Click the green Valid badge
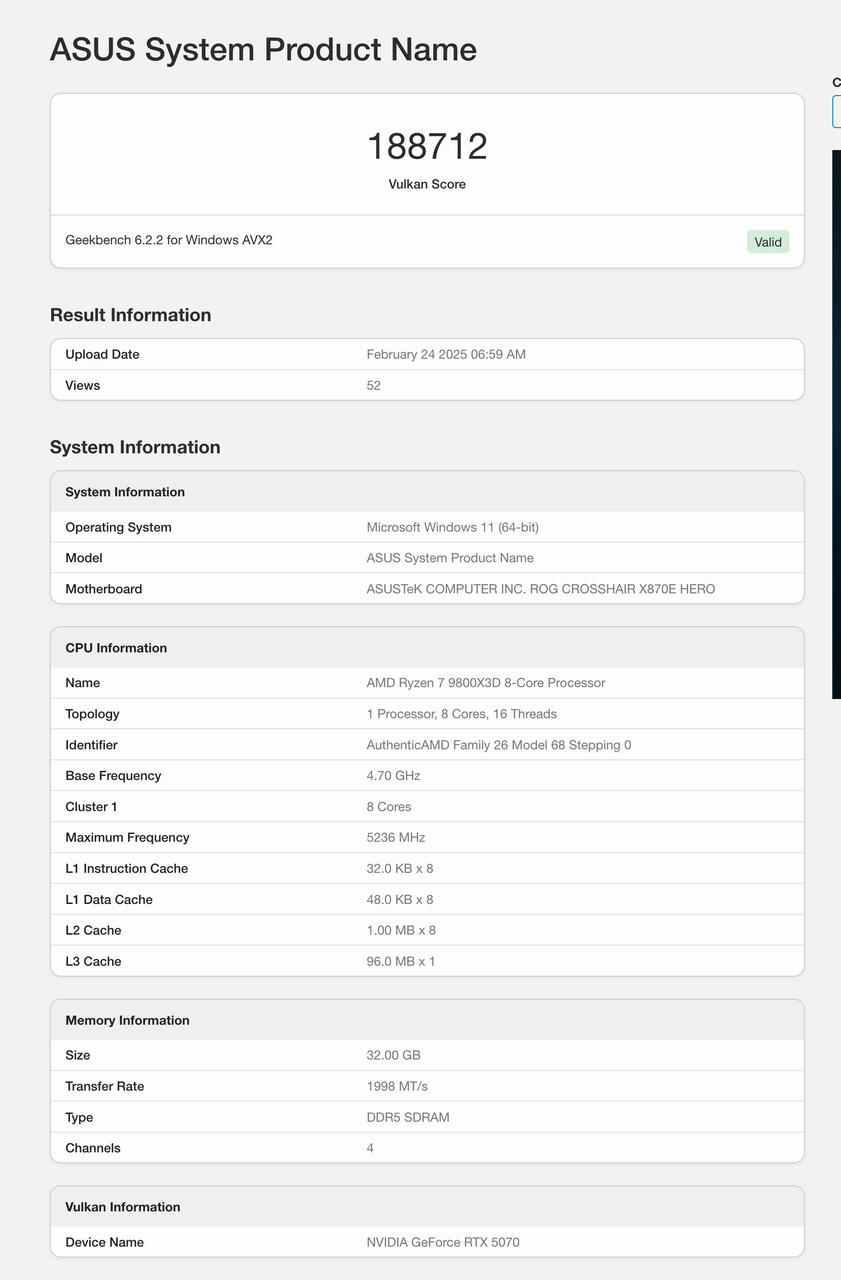 coord(767,242)
